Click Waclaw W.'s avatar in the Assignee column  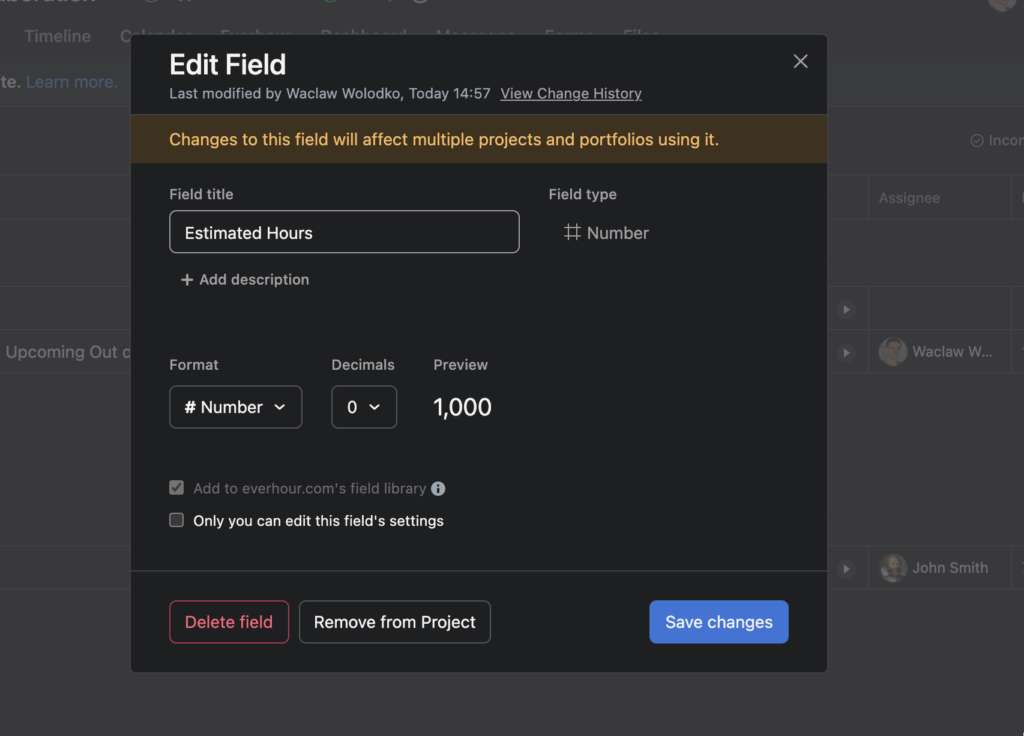tap(892, 351)
